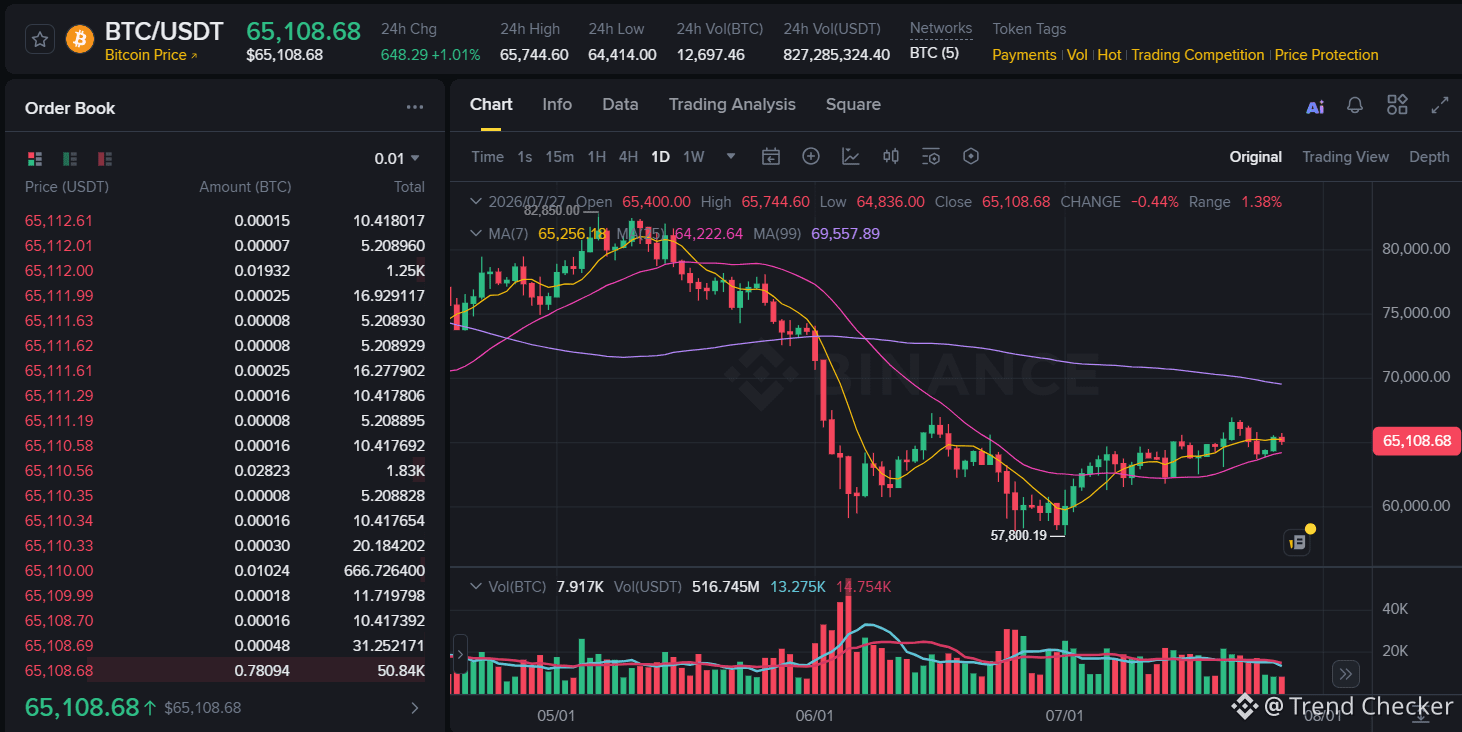Open the 0.01 price precision dropdown

pos(397,158)
